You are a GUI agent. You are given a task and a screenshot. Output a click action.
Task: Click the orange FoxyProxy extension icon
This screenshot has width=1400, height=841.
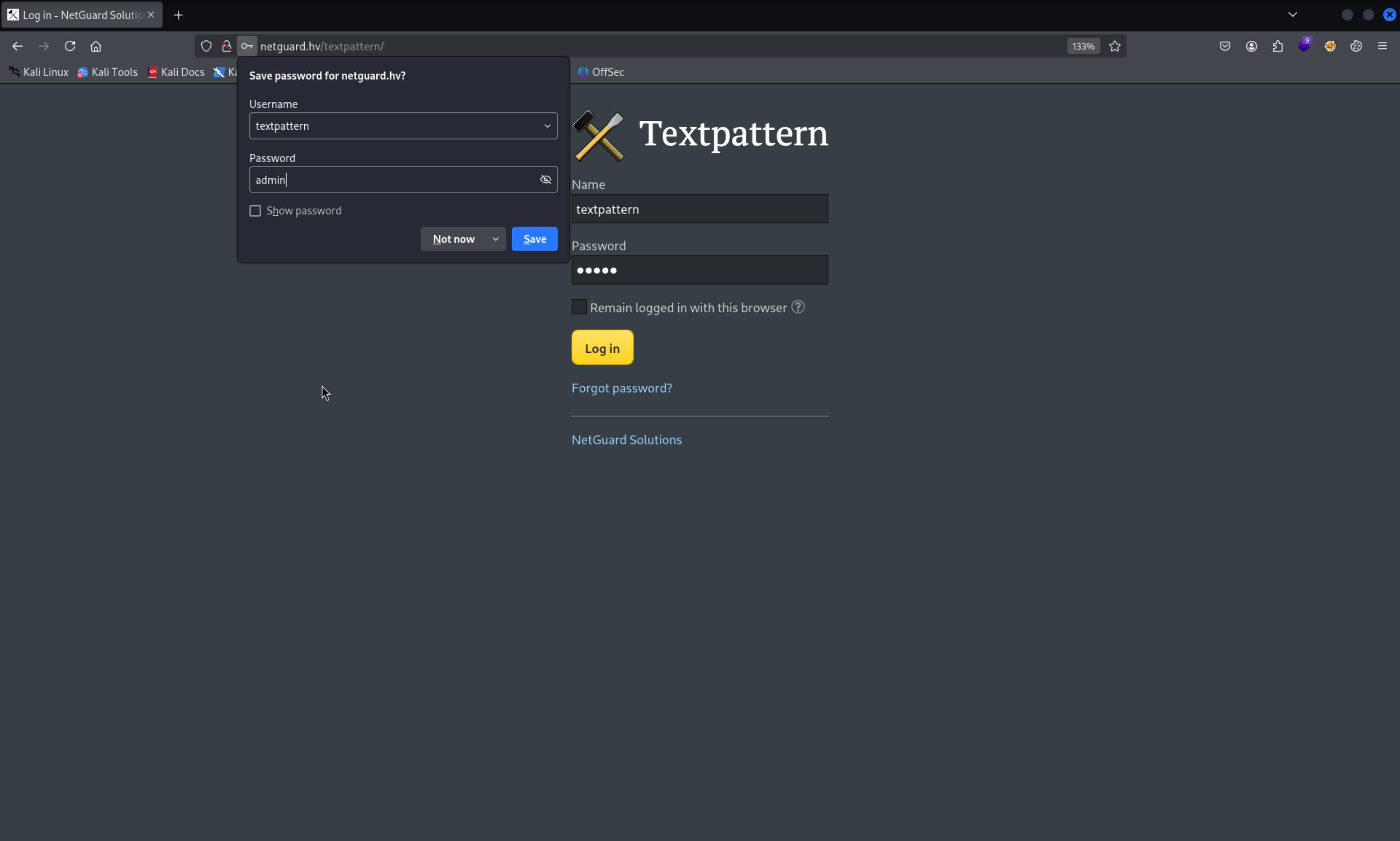pyautogui.click(x=1330, y=46)
